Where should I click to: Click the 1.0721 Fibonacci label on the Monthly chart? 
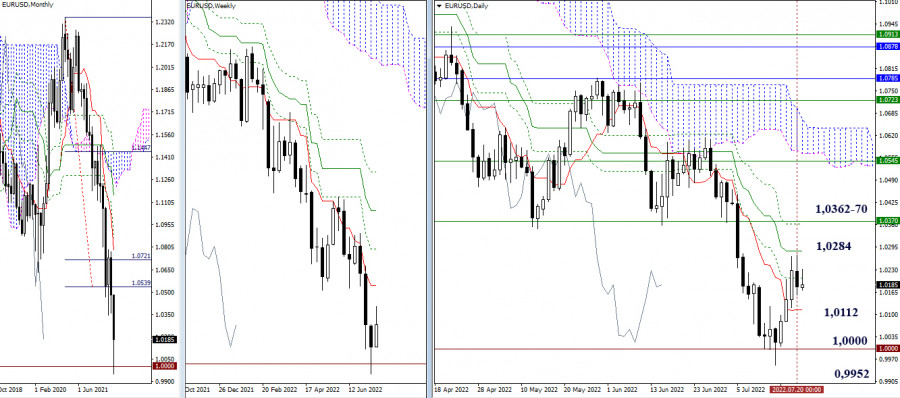(141, 256)
